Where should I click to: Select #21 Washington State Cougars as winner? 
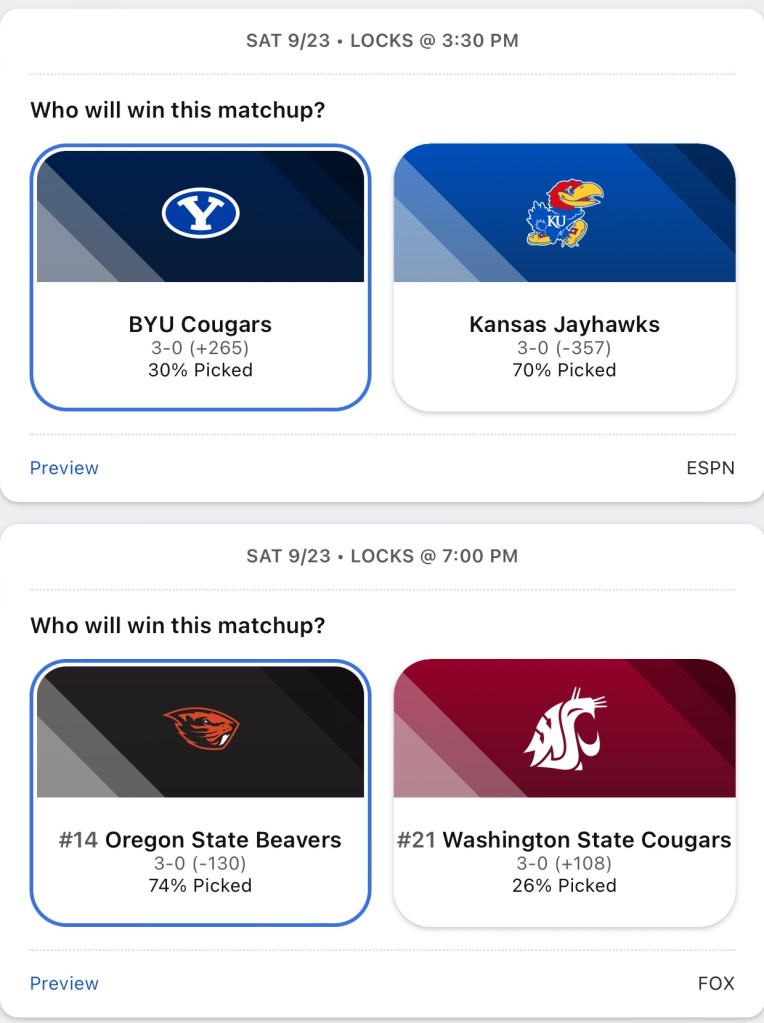point(564,840)
